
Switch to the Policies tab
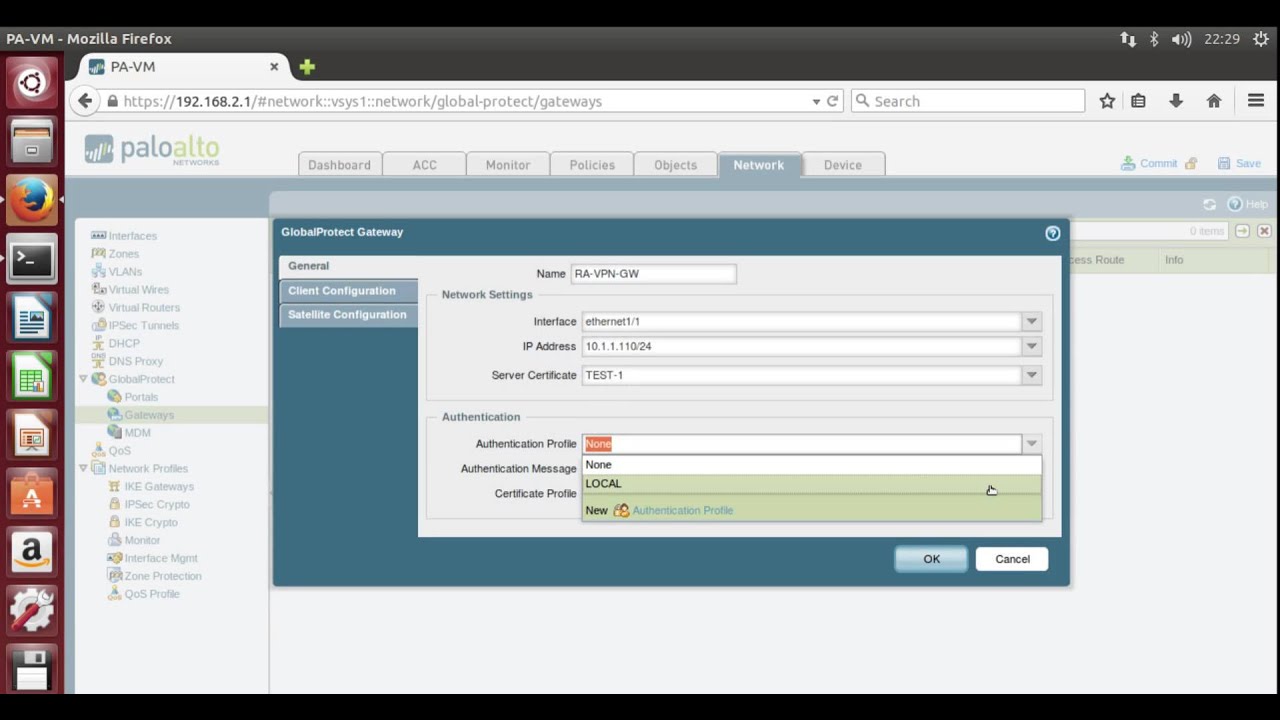click(592, 165)
